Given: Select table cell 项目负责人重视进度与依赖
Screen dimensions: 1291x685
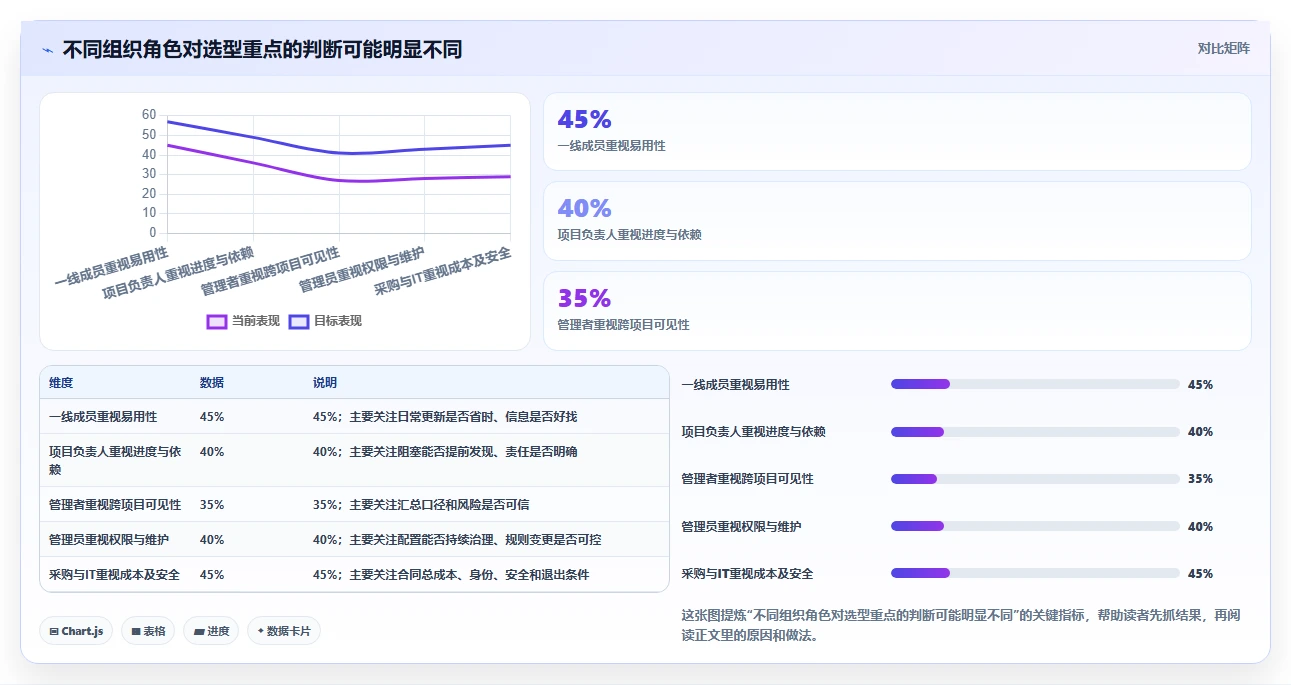Looking at the screenshot, I should (115, 460).
